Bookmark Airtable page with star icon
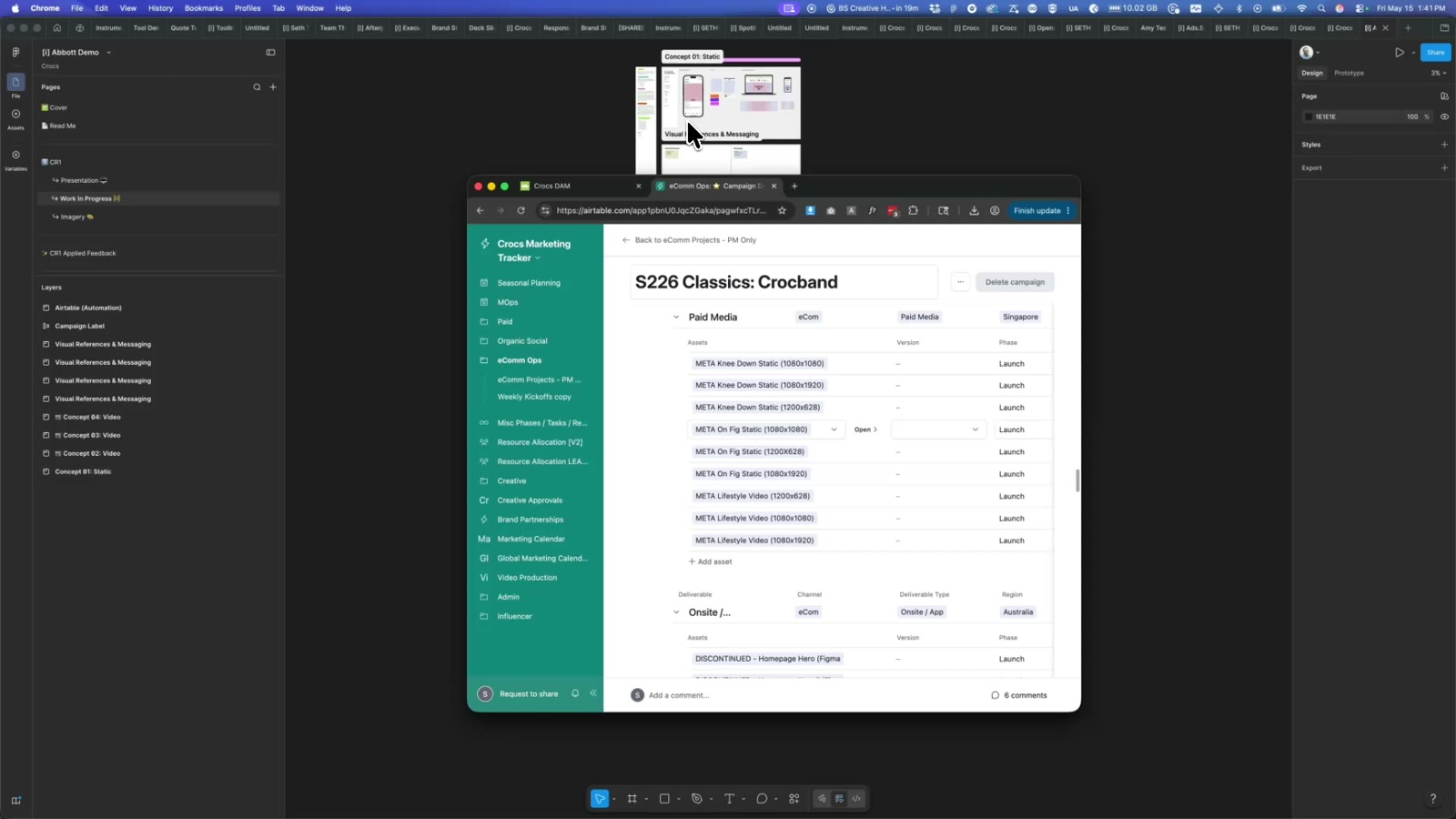Screen dimensions: 1456x819 click(782, 210)
